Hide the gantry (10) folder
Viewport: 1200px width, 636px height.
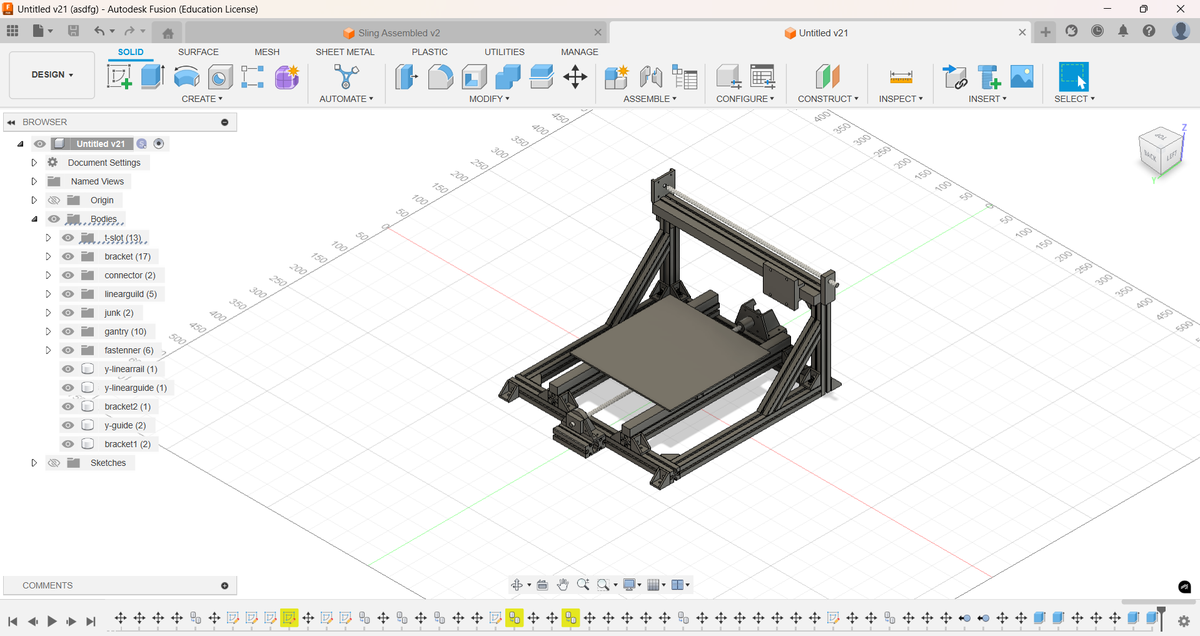click(x=68, y=331)
